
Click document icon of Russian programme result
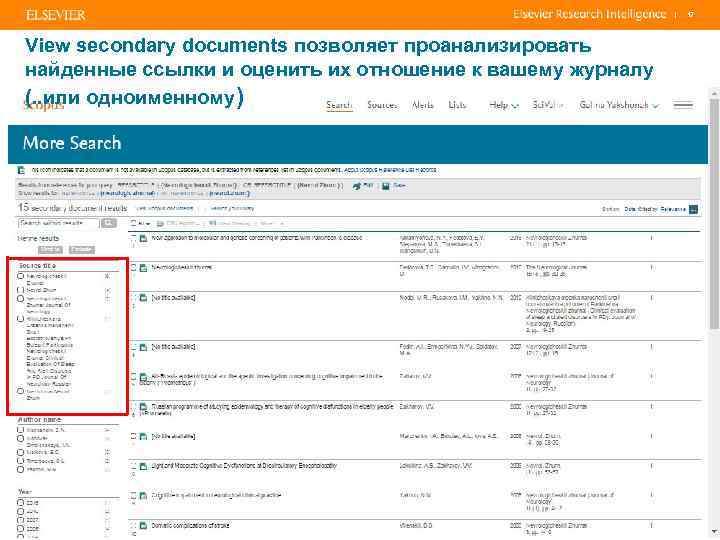tap(143, 407)
